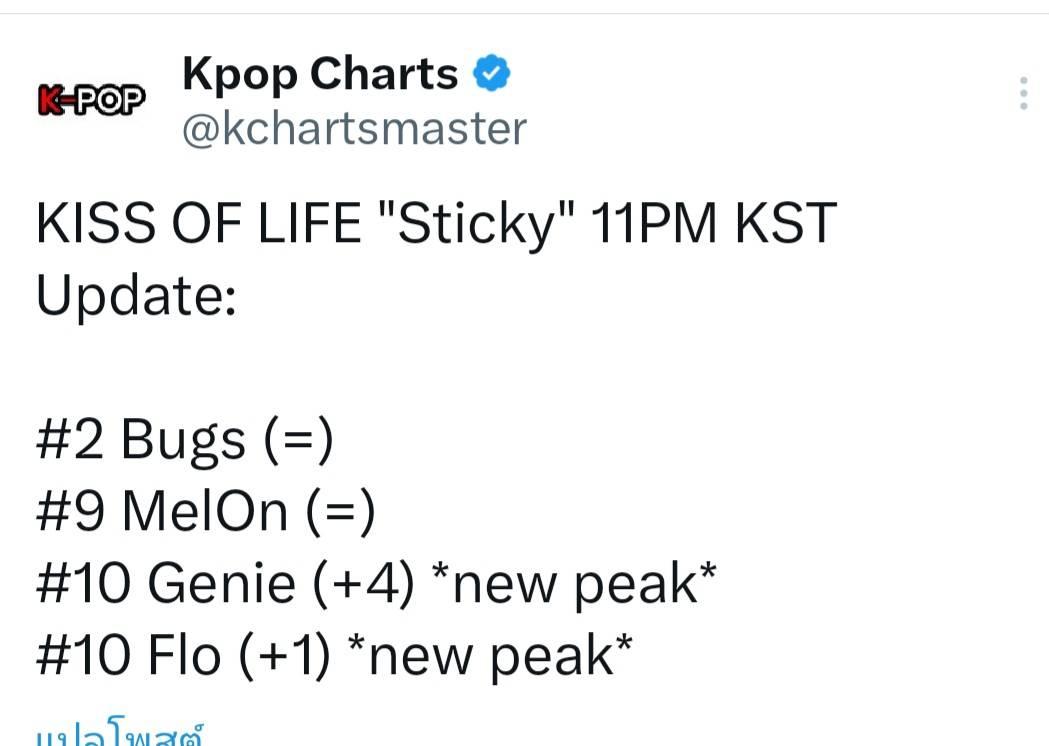Open the three-dot more options menu
Image resolution: width=1049 pixels, height=746 pixels.
coord(1023,93)
